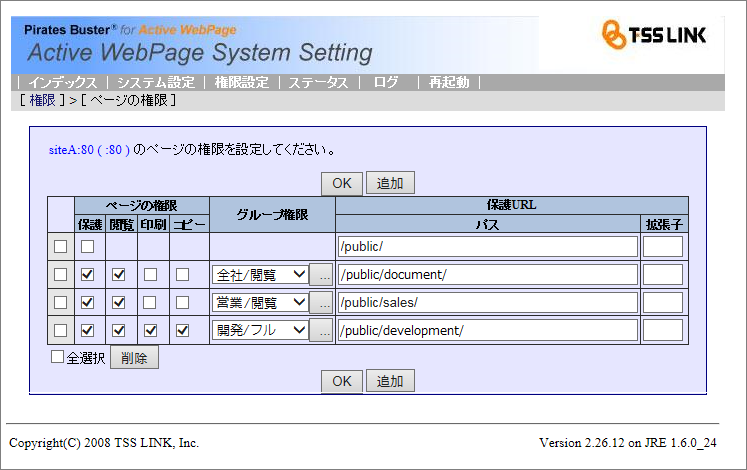Click ellipsis button beside 全社/閲覧 dropdown
This screenshot has width=747, height=470.
point(322,275)
